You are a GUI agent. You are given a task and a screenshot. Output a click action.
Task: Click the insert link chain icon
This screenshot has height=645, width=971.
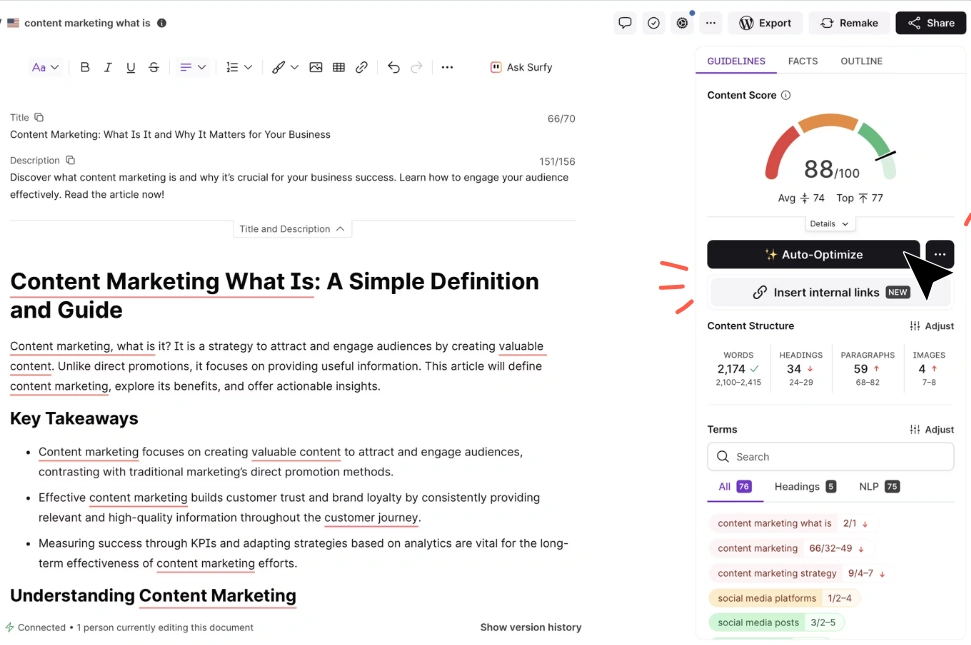tap(362, 67)
